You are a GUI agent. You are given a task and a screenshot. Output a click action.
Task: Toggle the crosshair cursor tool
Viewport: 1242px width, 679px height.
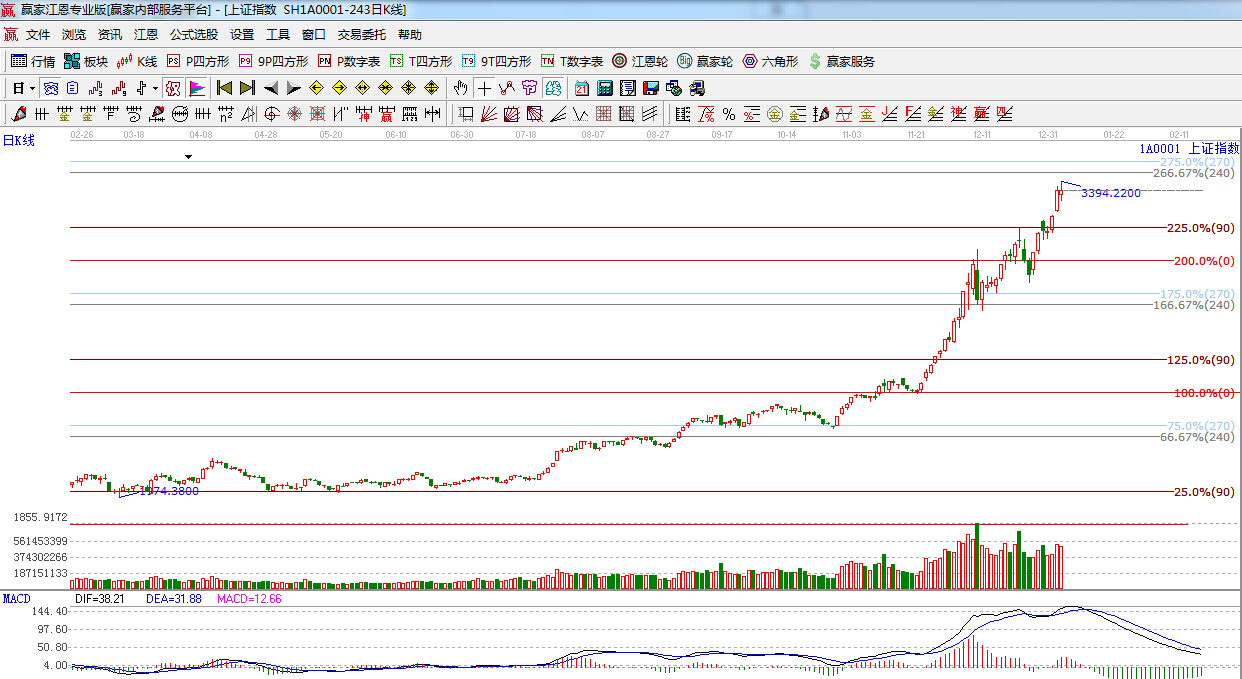484,88
